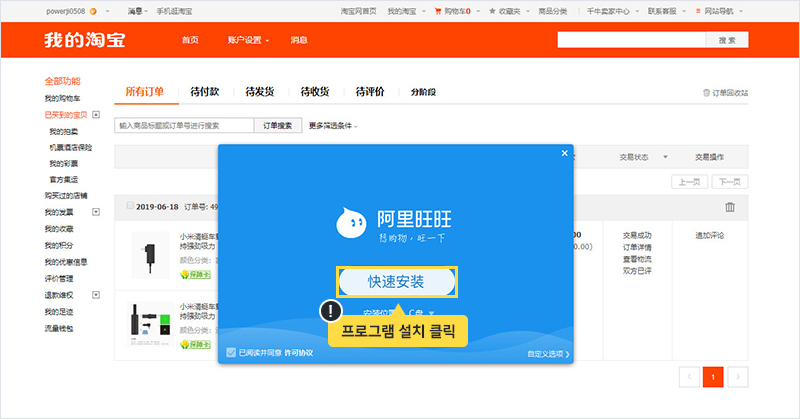Image resolution: width=800 pixels, height=419 pixels.
Task: Open 我的彩票 sidebar item
Action: (64, 164)
